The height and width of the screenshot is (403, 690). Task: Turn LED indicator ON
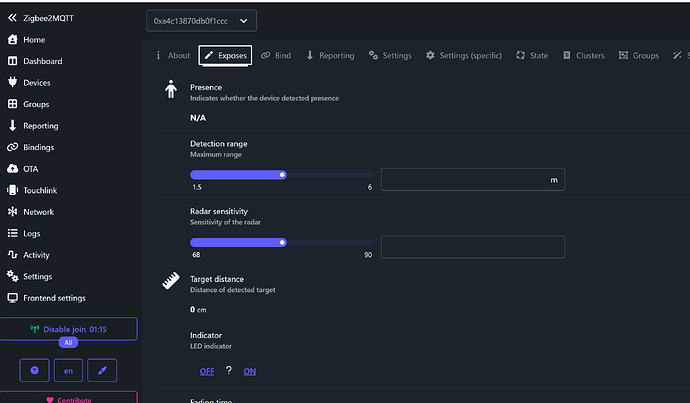click(x=249, y=371)
